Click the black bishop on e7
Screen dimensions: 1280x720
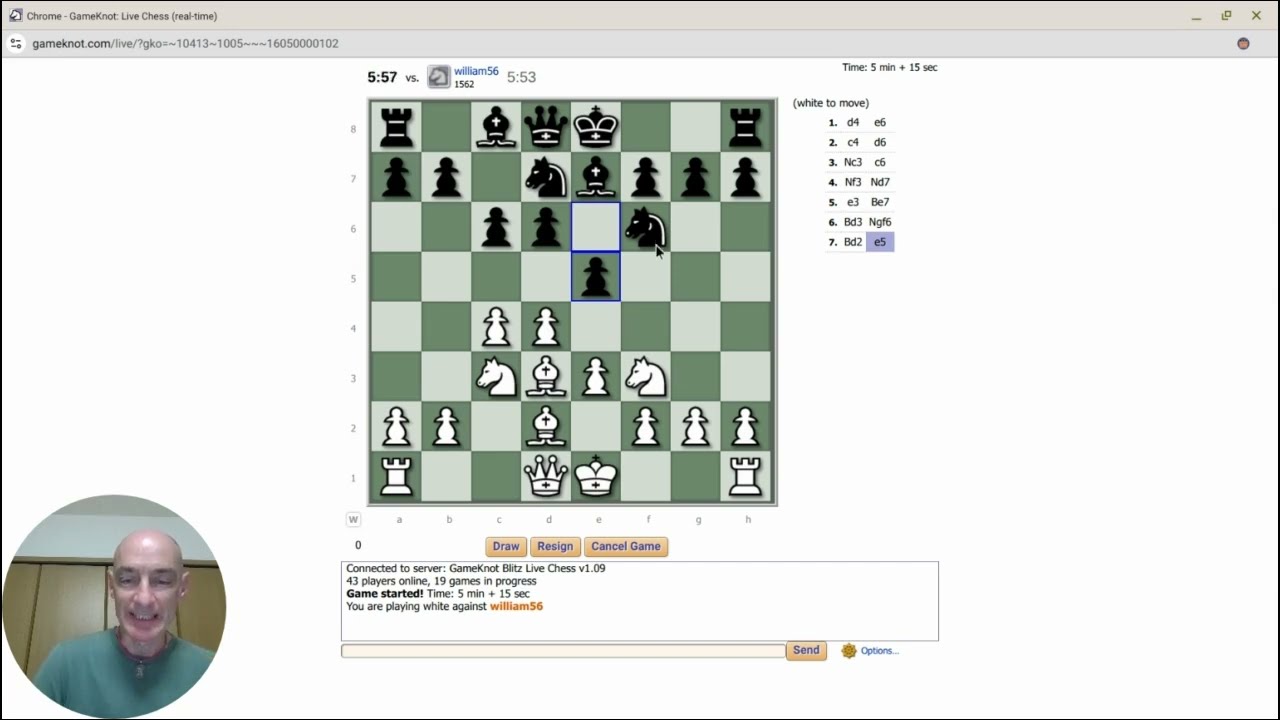[x=596, y=177]
